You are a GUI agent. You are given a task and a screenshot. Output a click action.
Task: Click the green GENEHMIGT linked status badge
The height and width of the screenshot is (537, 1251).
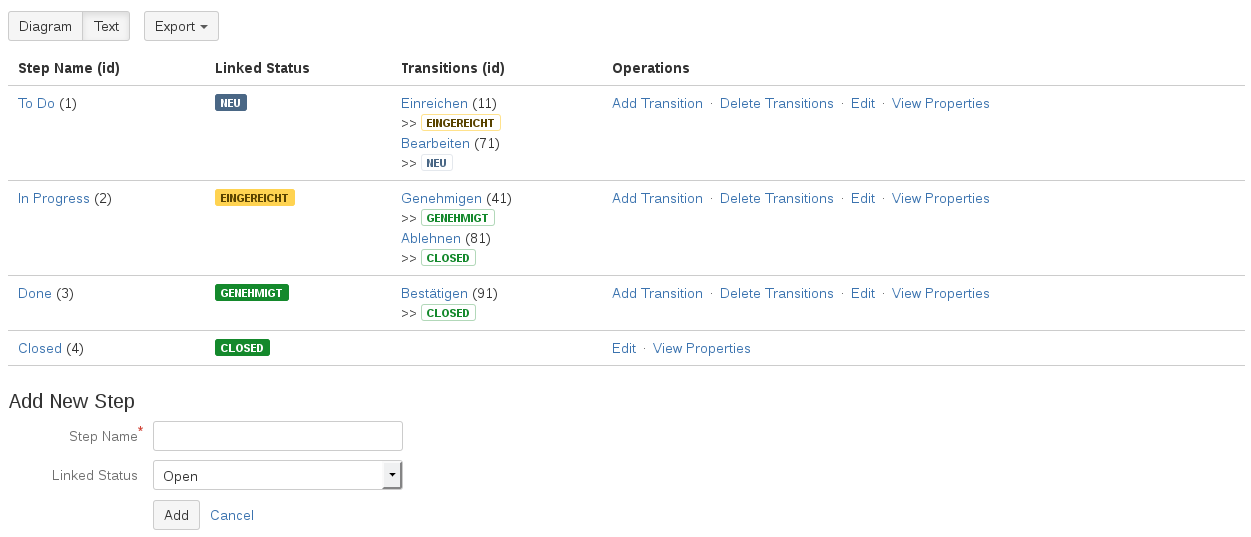252,293
